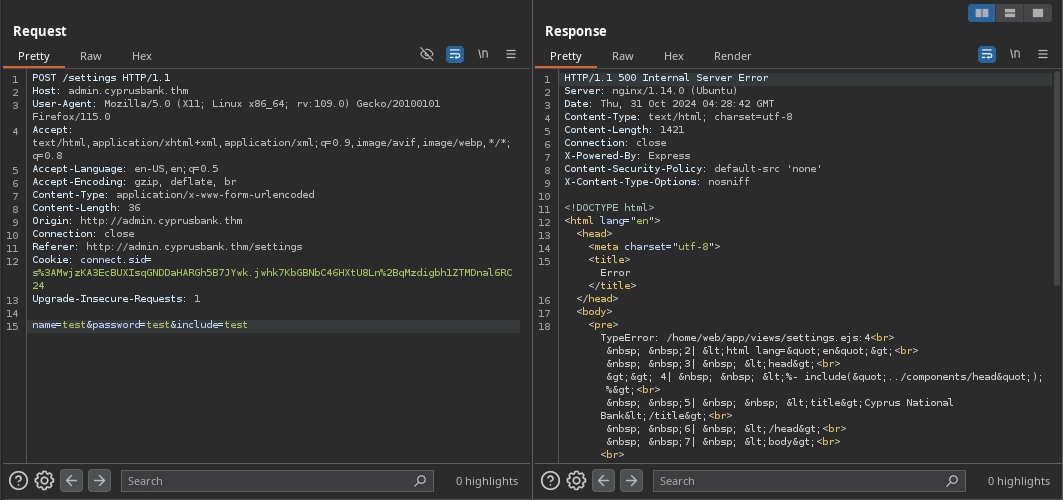The height and width of the screenshot is (500, 1063).
Task: Go to previous match in Request search
Action: 72,481
